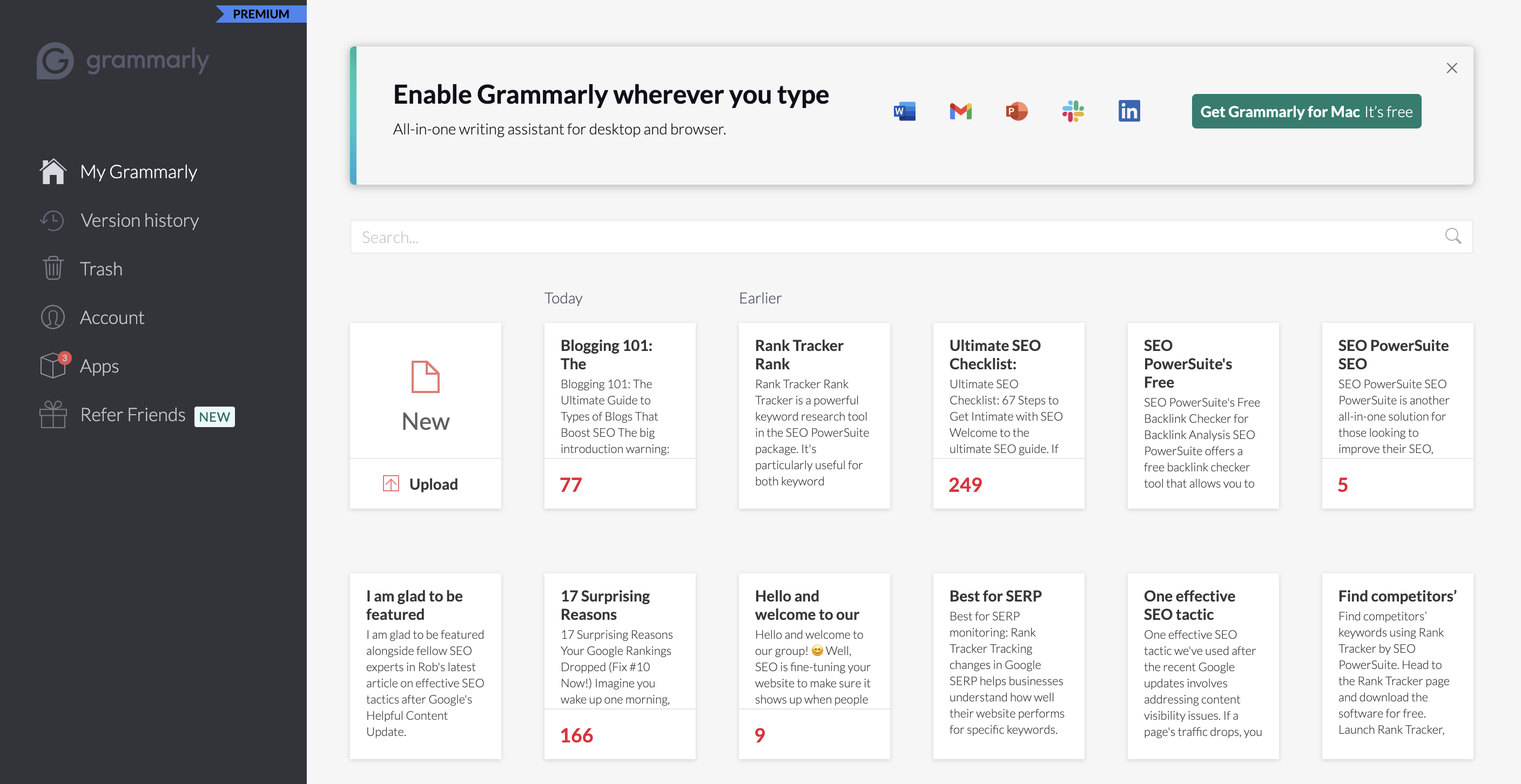
Task: Open the Best for SERP document card
Action: tap(1008, 666)
